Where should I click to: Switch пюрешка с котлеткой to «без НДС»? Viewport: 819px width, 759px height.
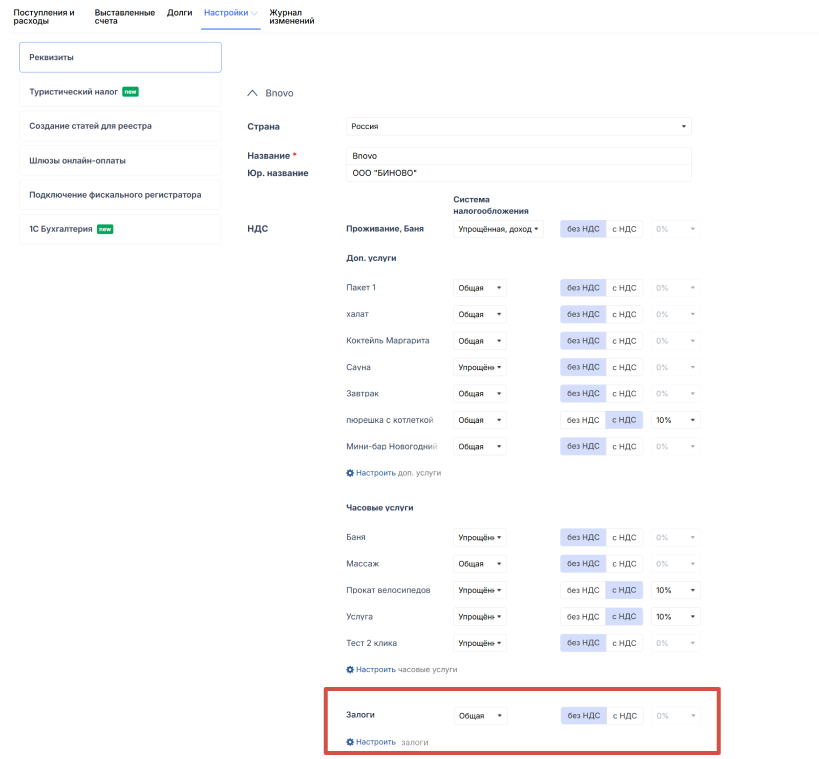pos(583,420)
